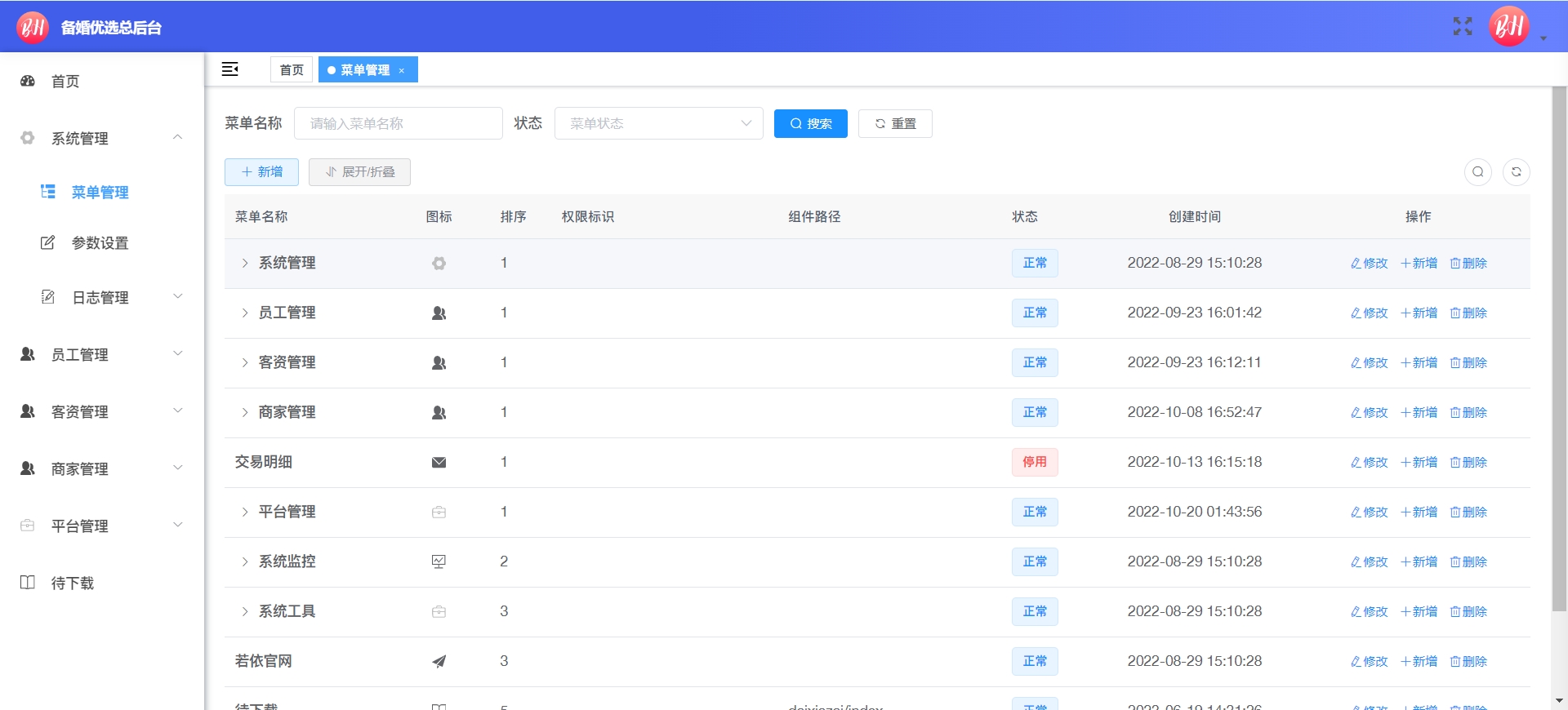Screen dimensions: 1568x710
Task: Expand the 商家管理 table row
Action: coord(244,412)
